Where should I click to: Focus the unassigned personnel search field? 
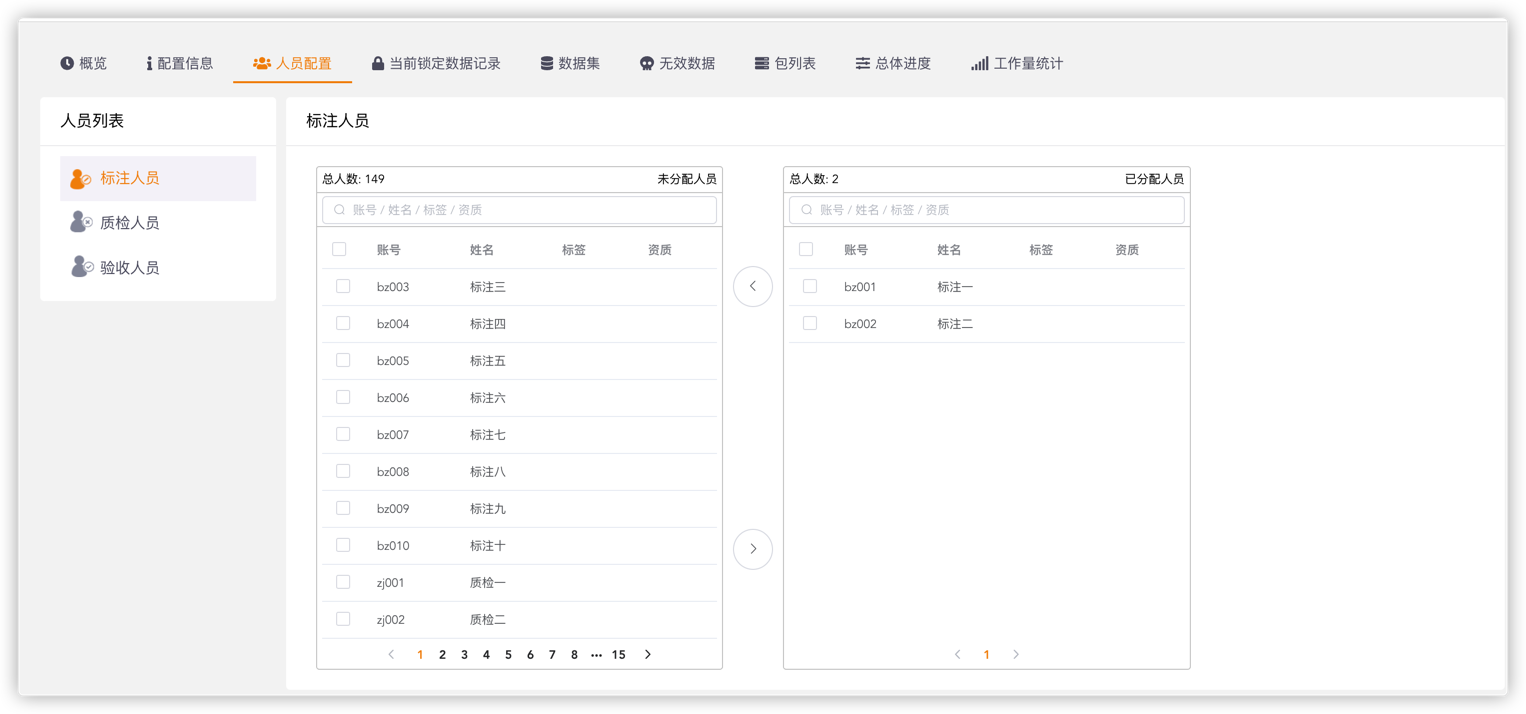(519, 210)
